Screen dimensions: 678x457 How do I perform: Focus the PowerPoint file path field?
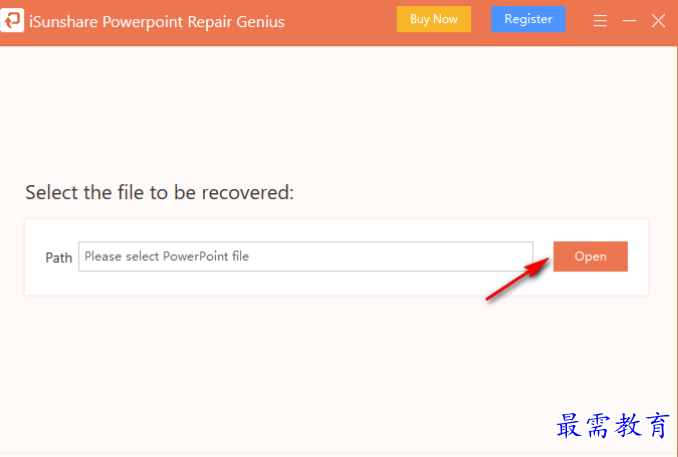coord(305,256)
